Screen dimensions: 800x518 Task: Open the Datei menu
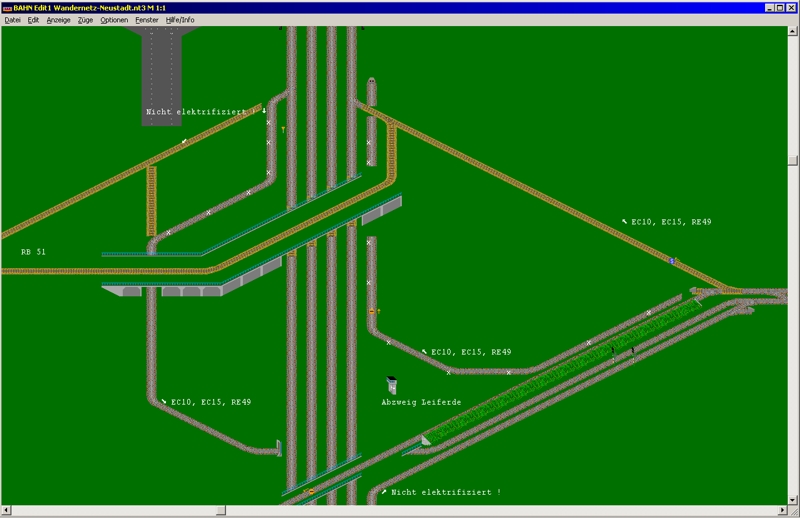13,20
